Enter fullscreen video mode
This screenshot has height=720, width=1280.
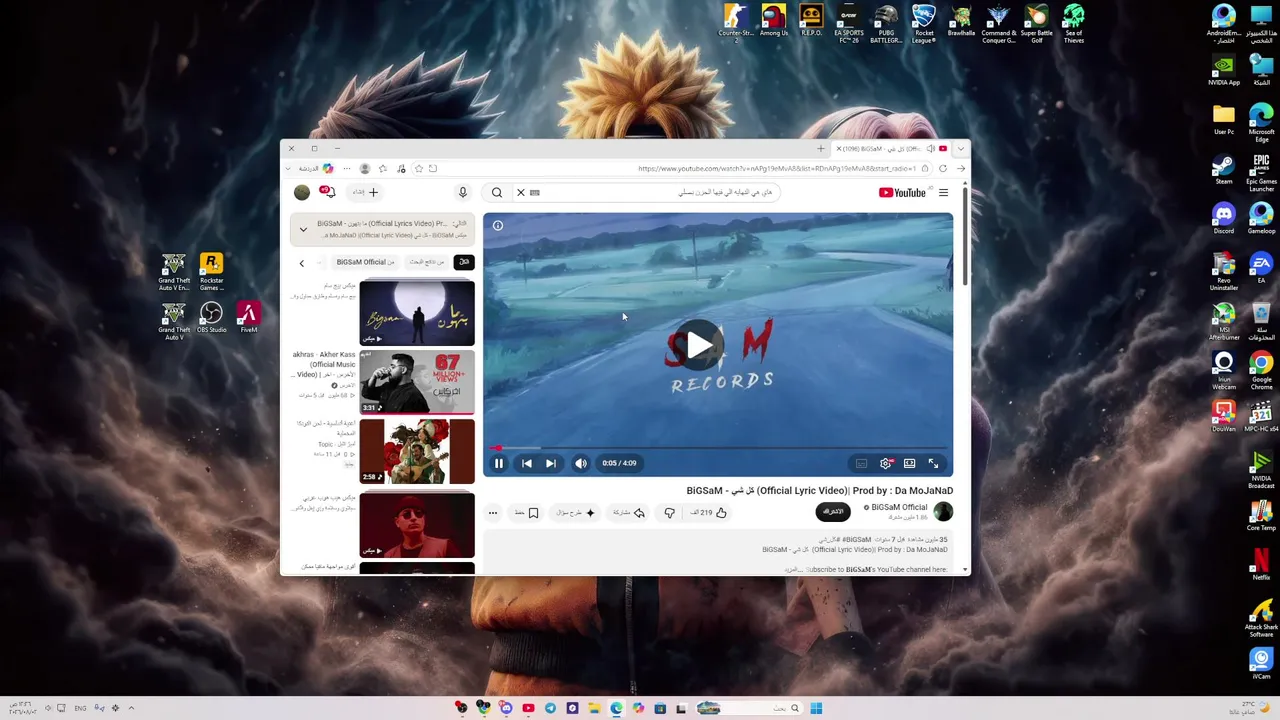tap(934, 463)
